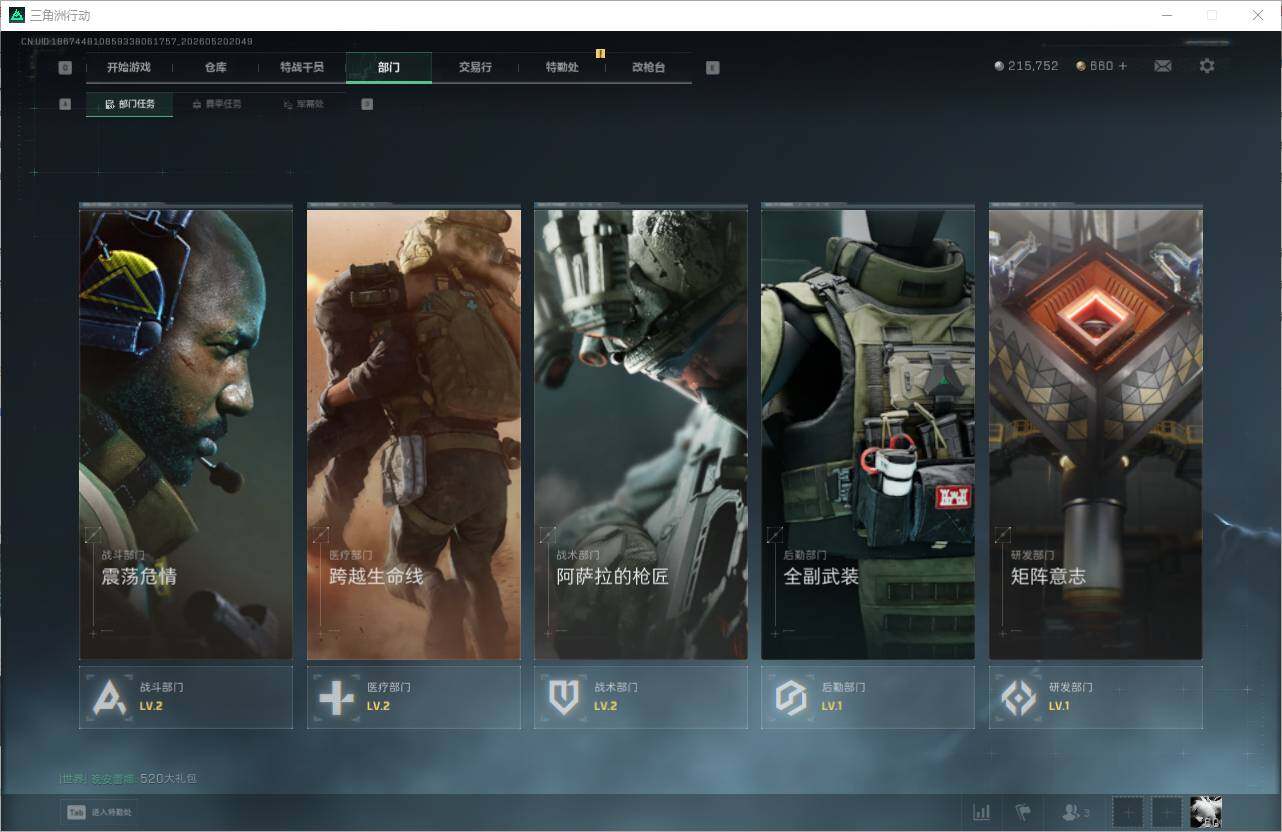Screen dimensions: 1282x832
Task: Select the 部门任务 sub-tab
Action: click(x=129, y=104)
